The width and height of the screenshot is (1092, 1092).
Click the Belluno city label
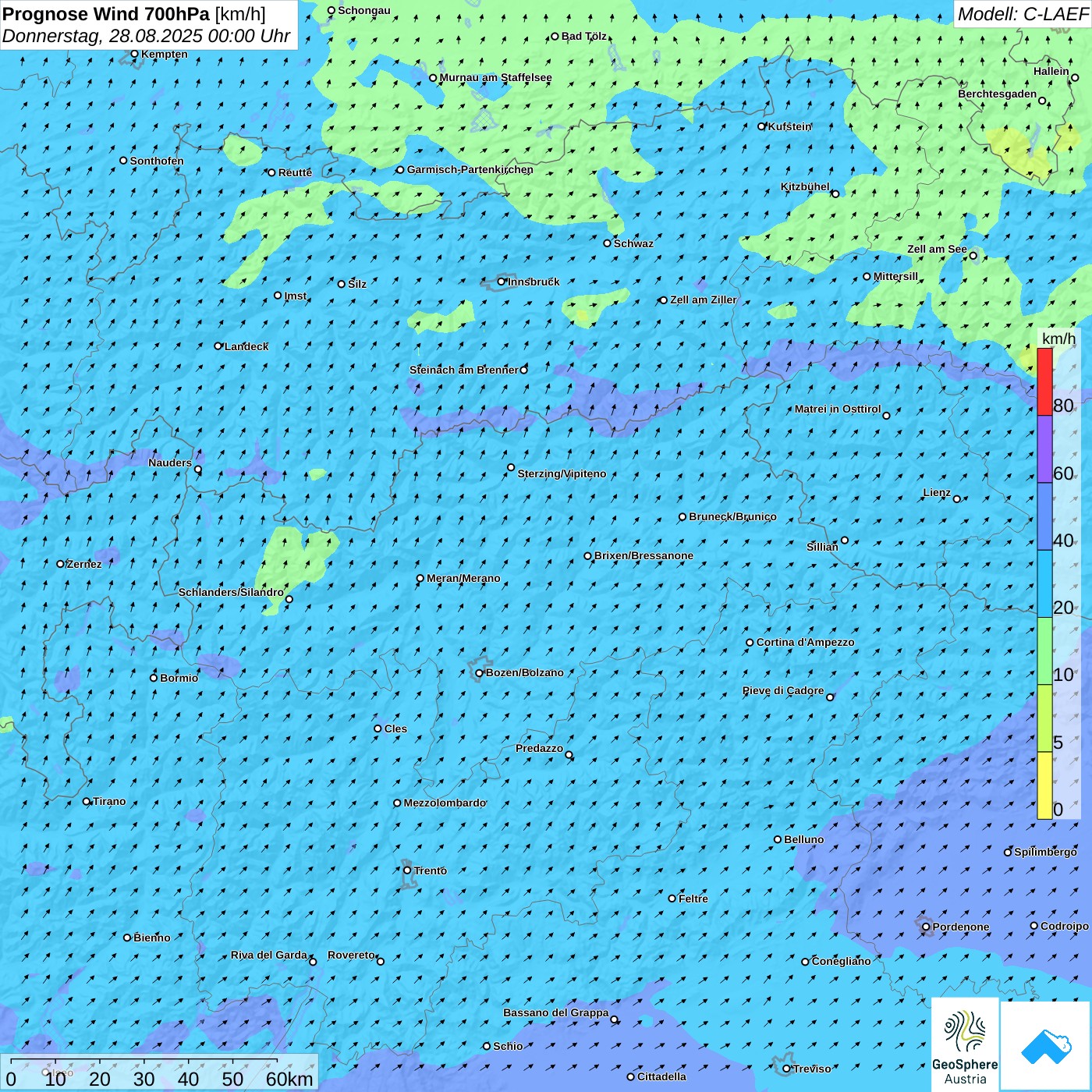point(803,839)
